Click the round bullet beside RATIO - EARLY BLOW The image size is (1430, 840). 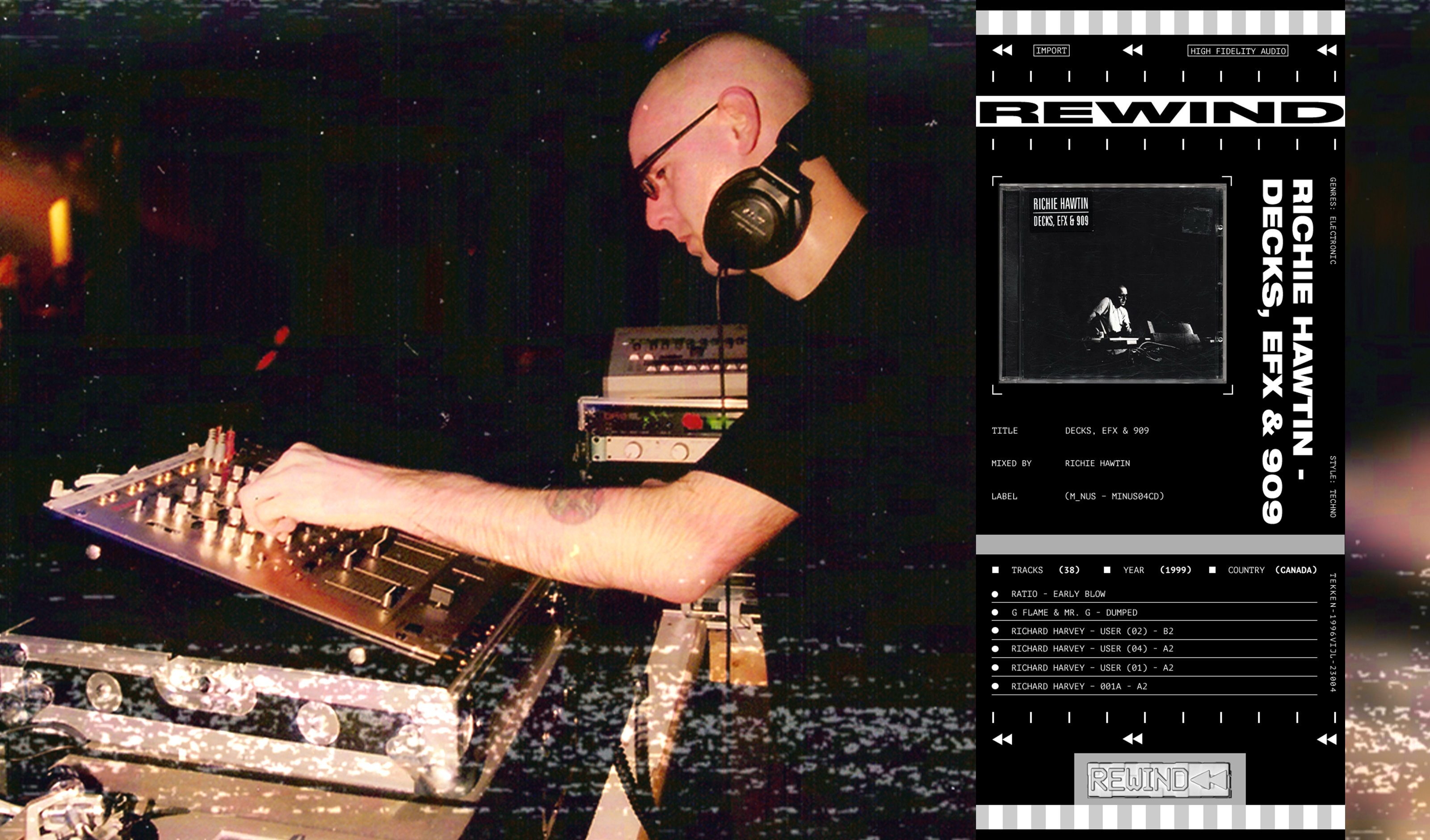tap(995, 594)
